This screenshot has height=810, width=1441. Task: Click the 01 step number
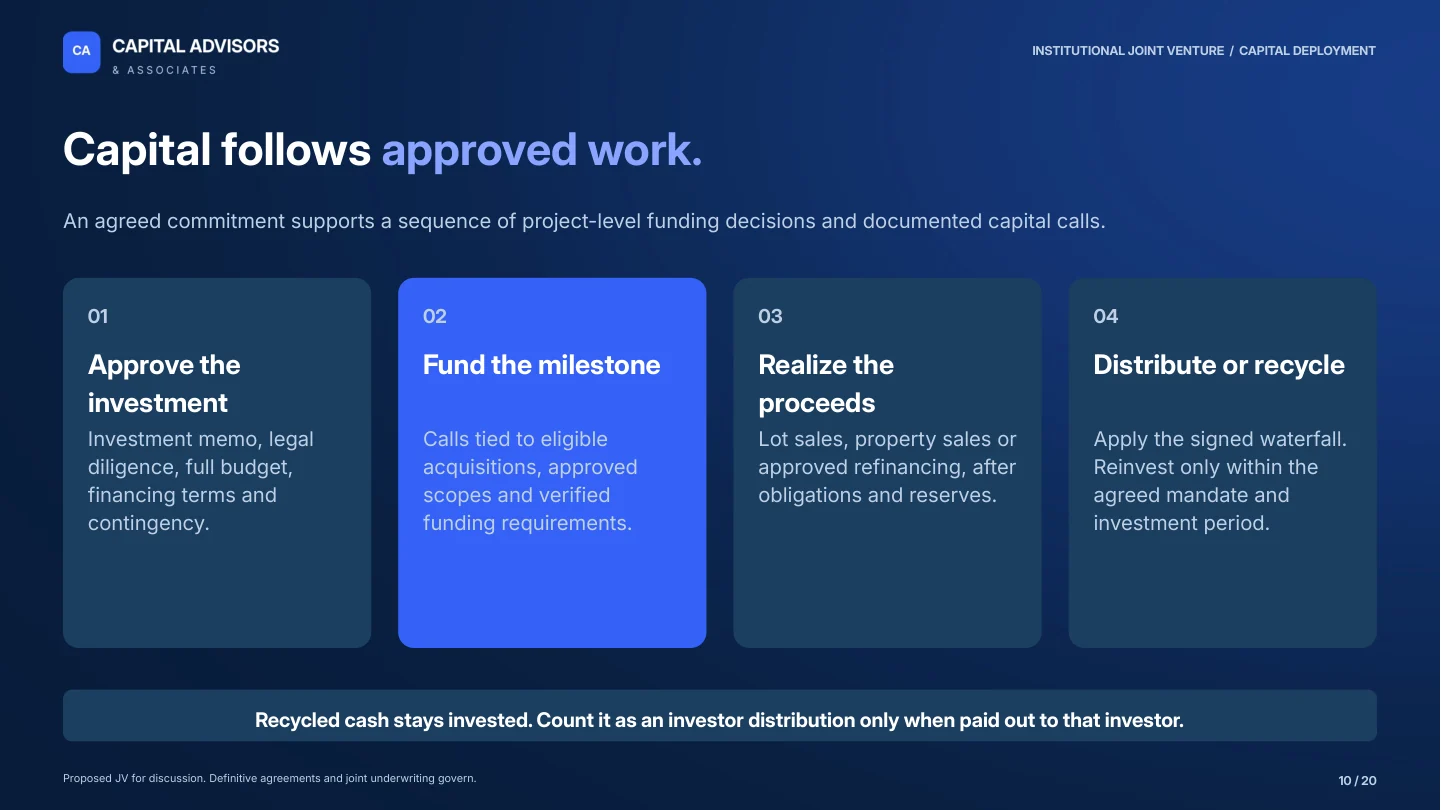click(x=98, y=317)
